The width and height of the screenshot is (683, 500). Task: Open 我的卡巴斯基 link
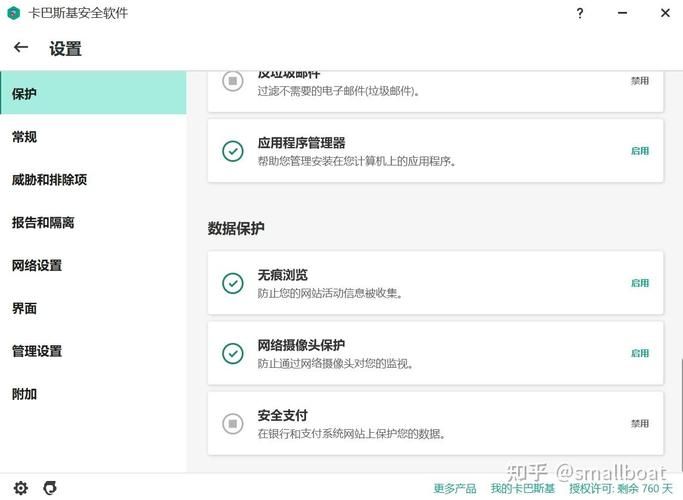tap(523, 488)
